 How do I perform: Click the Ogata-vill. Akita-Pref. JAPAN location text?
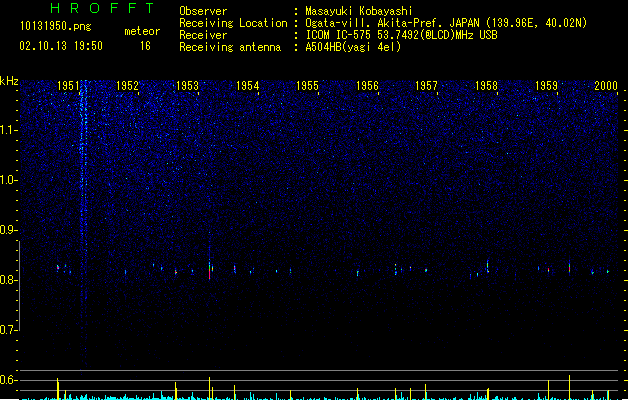point(446,23)
